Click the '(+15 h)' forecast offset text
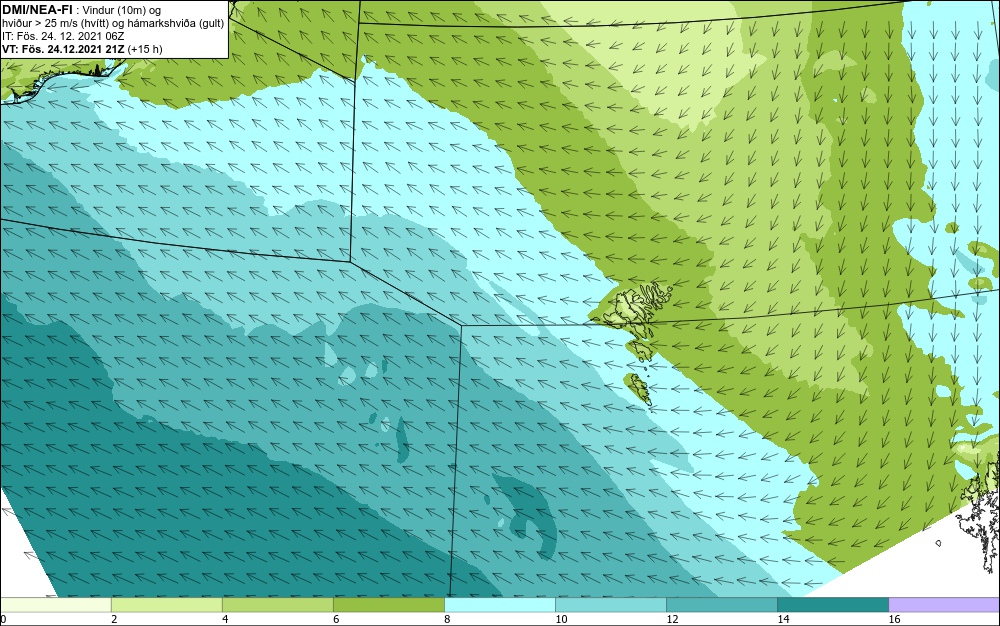The image size is (1000, 626). pos(145,49)
